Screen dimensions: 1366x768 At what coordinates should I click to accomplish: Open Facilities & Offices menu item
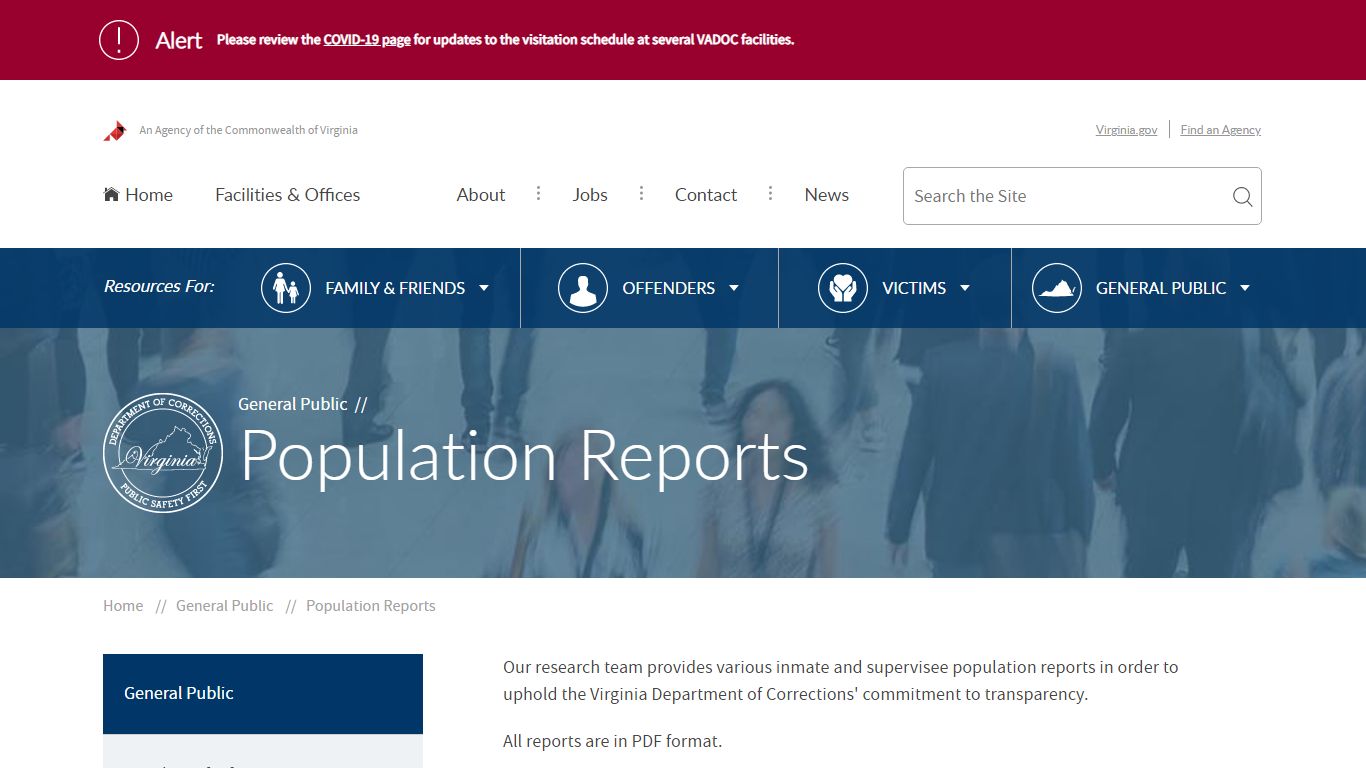(x=288, y=195)
